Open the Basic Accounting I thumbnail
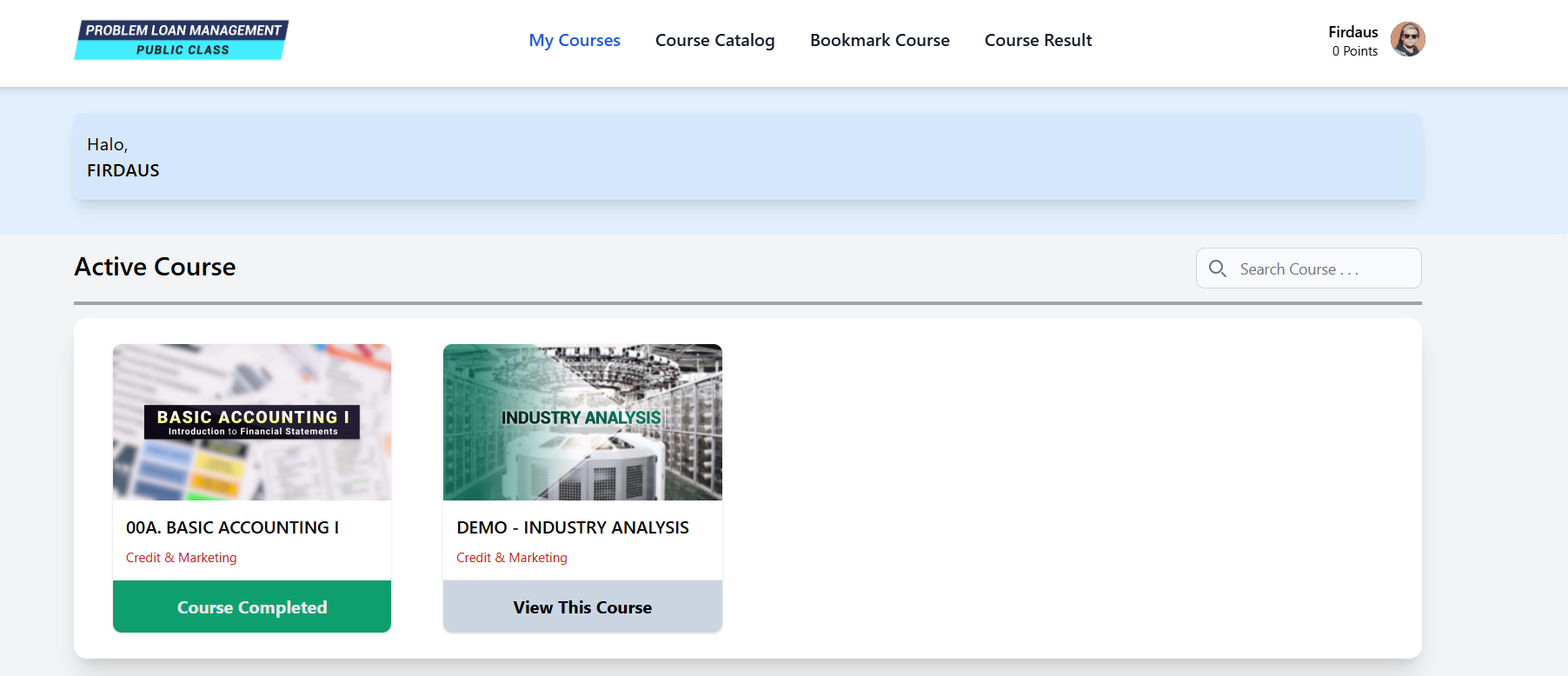This screenshot has width=1568, height=676. (x=252, y=422)
